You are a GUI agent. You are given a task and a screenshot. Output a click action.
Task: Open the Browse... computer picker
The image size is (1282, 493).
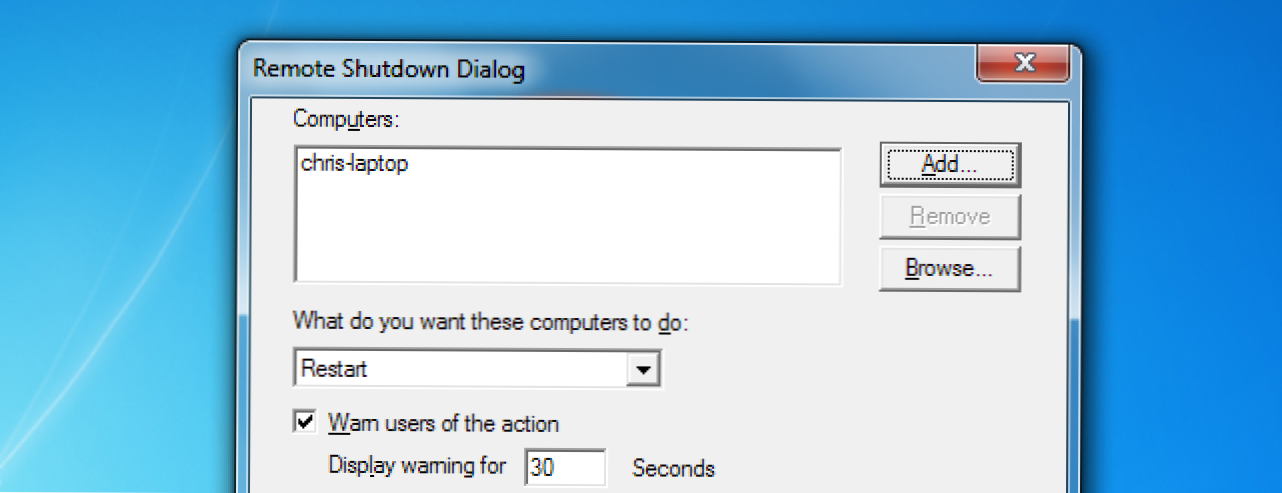[x=950, y=268]
